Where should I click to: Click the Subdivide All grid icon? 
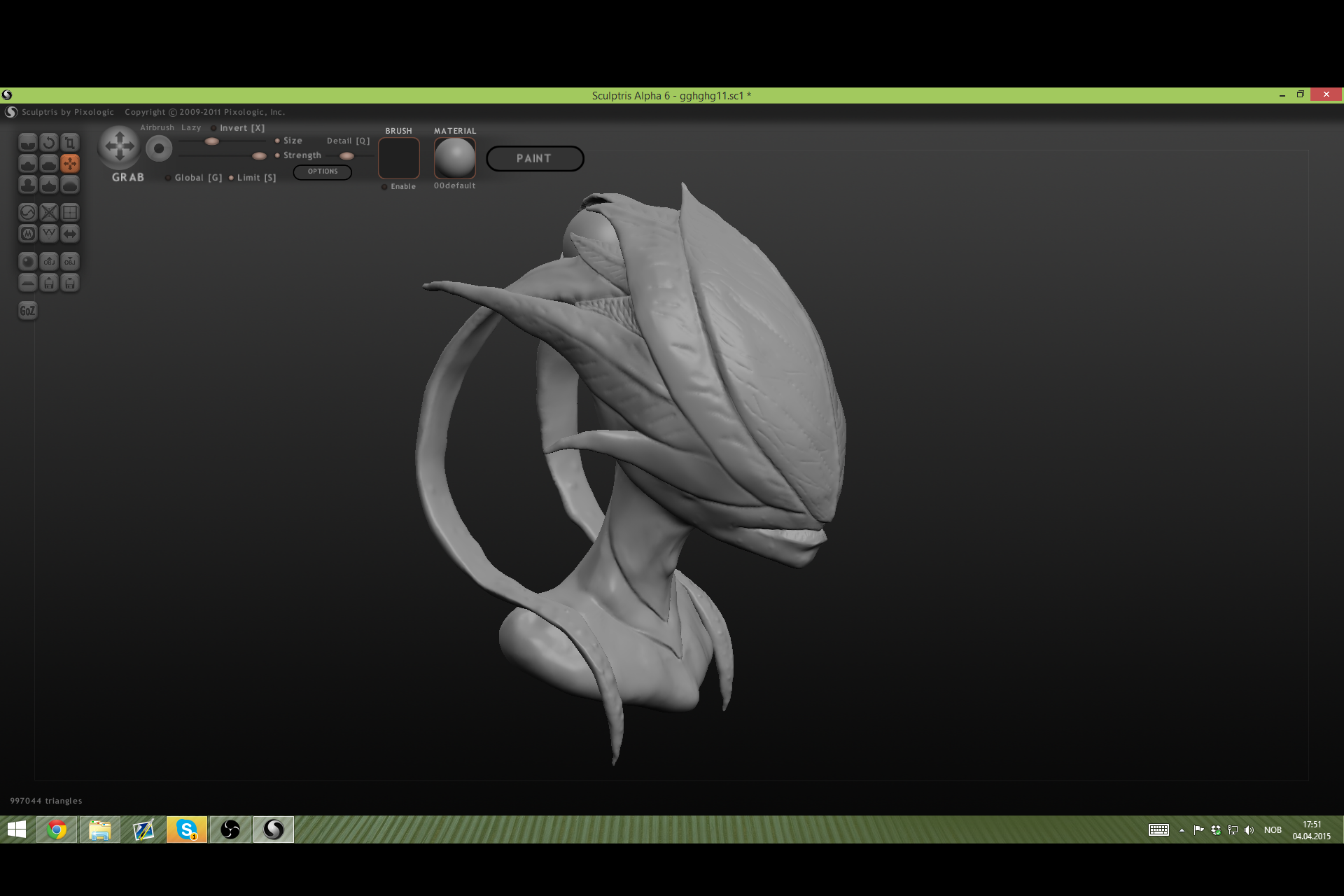tap(70, 213)
